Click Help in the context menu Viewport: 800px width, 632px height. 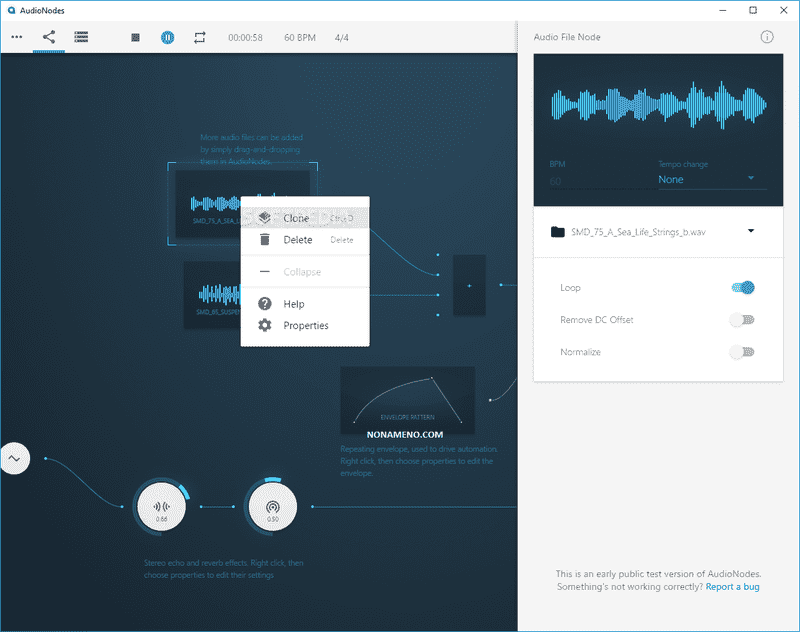click(x=293, y=304)
